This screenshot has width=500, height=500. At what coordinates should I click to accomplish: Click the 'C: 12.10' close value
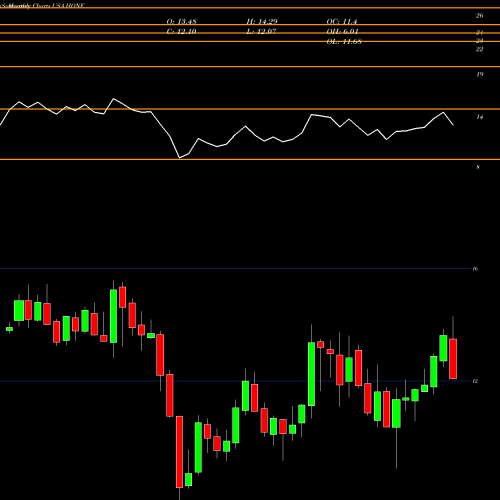click(181, 32)
